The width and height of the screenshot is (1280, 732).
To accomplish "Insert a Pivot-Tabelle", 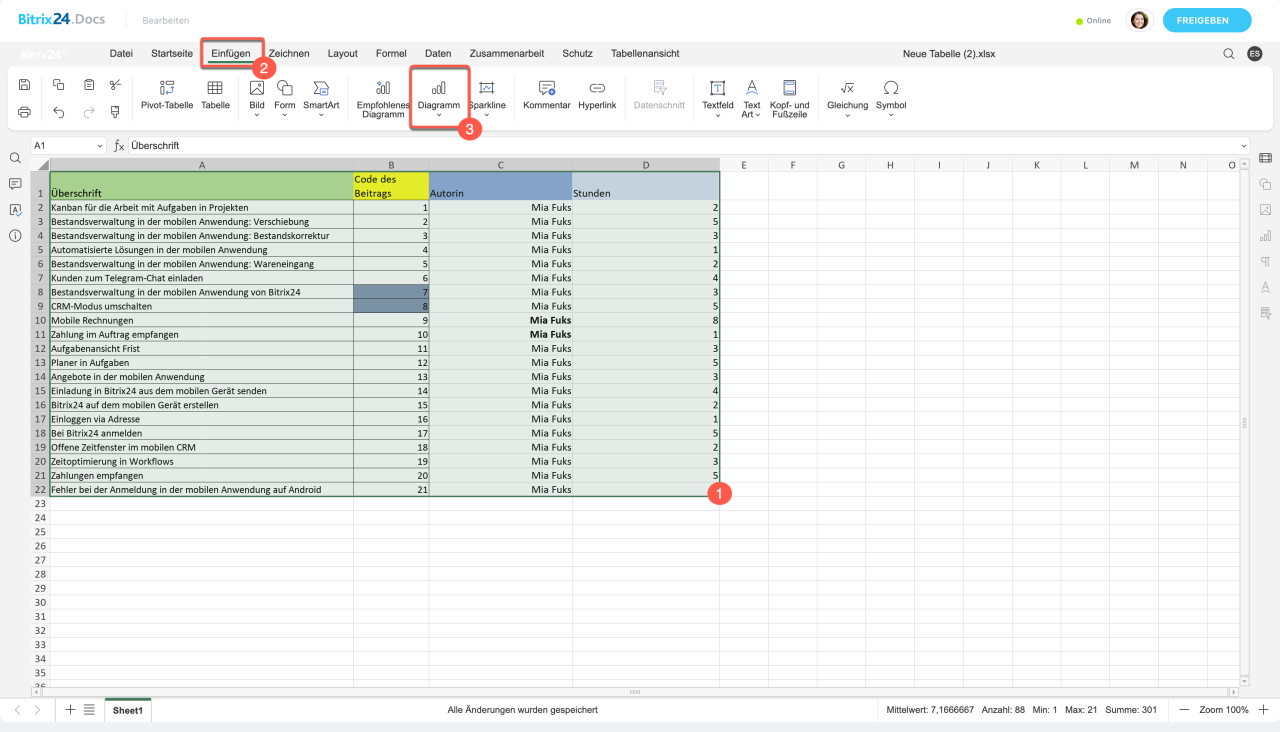I will [166, 94].
